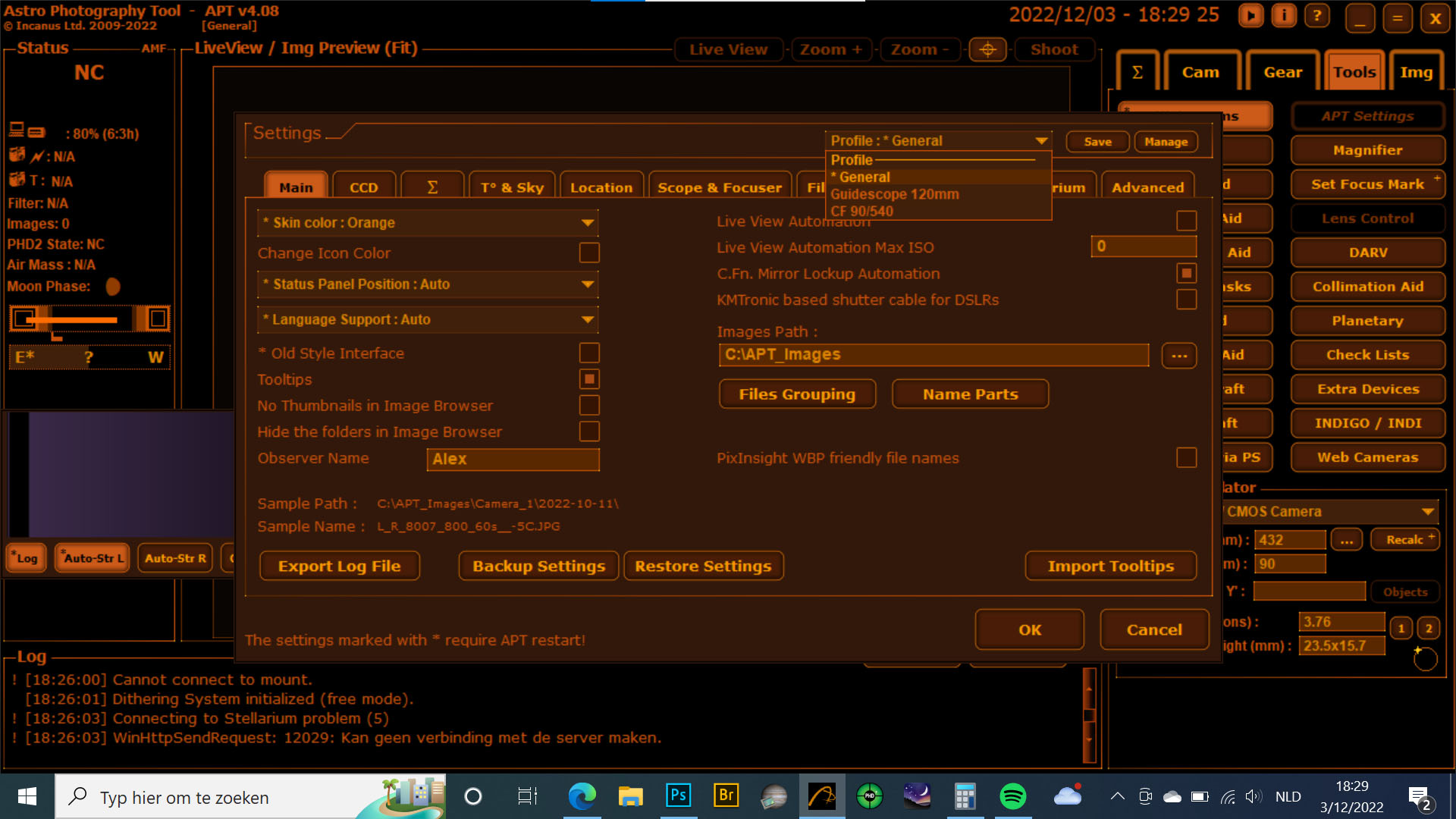Open PHD2 guiding icon in taskbar
The height and width of the screenshot is (819, 1456).
click(869, 796)
